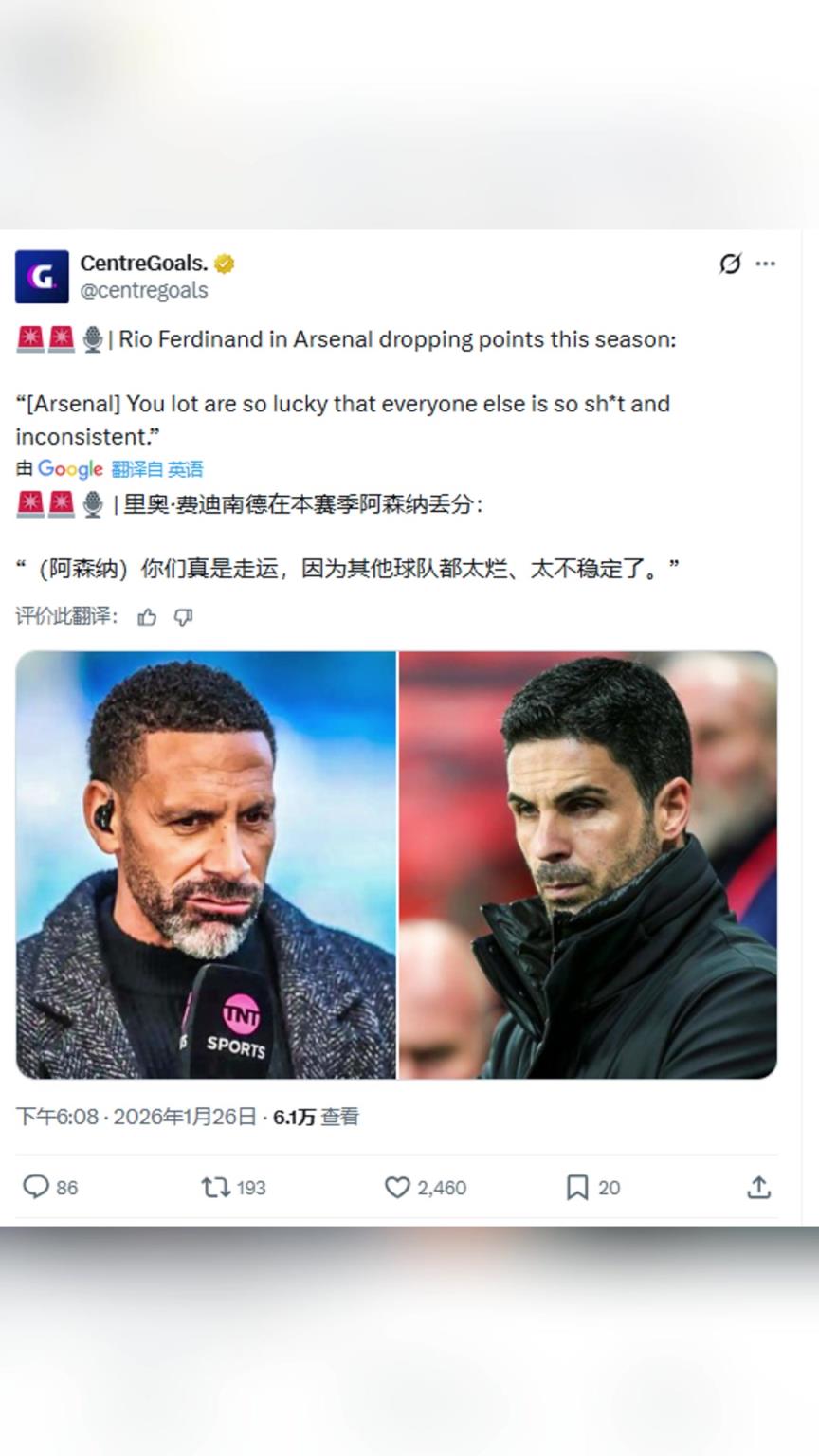Open the @centregoals handle link

[144, 290]
